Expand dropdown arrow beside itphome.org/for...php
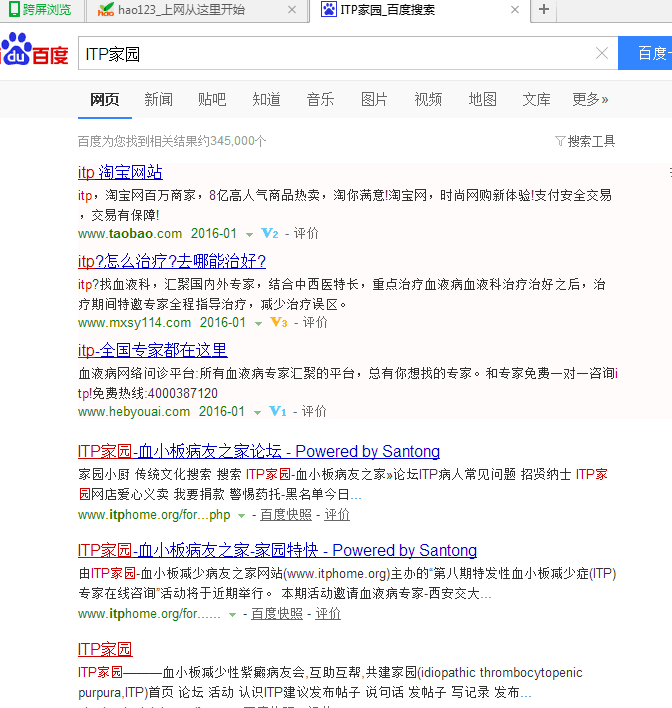The image size is (672, 708). (x=241, y=516)
